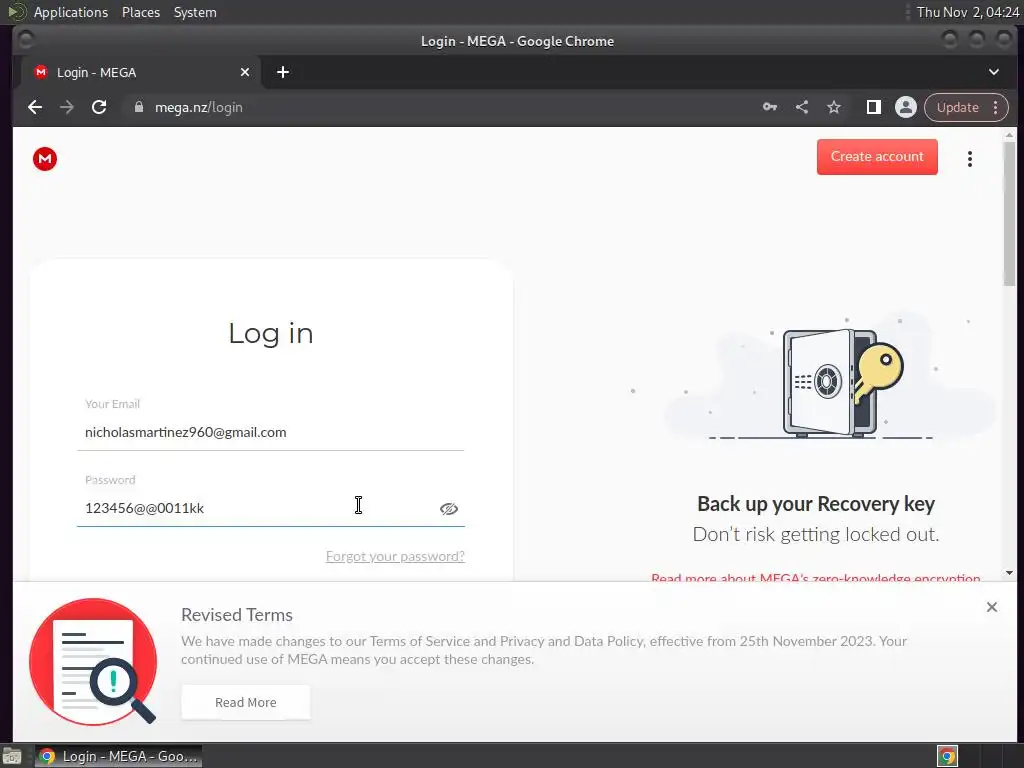Screen dimensions: 1024x768
Task: Click the Create account button
Action: (877, 157)
